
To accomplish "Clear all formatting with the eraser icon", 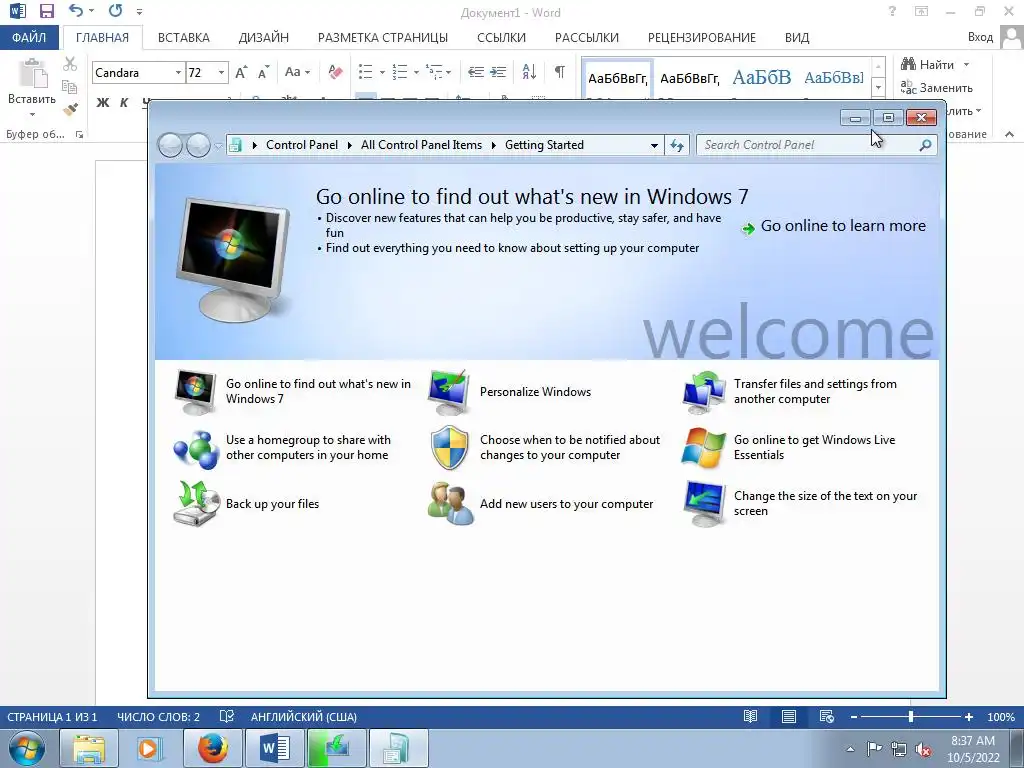I will pos(335,72).
